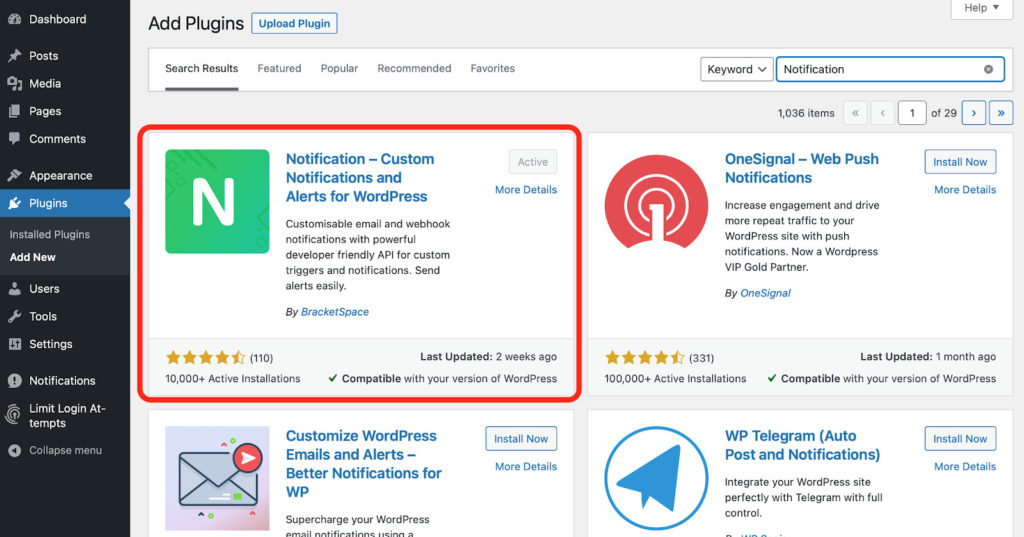This screenshot has height=537, width=1024.
Task: Click the Collapse menu label
Action: (65, 450)
